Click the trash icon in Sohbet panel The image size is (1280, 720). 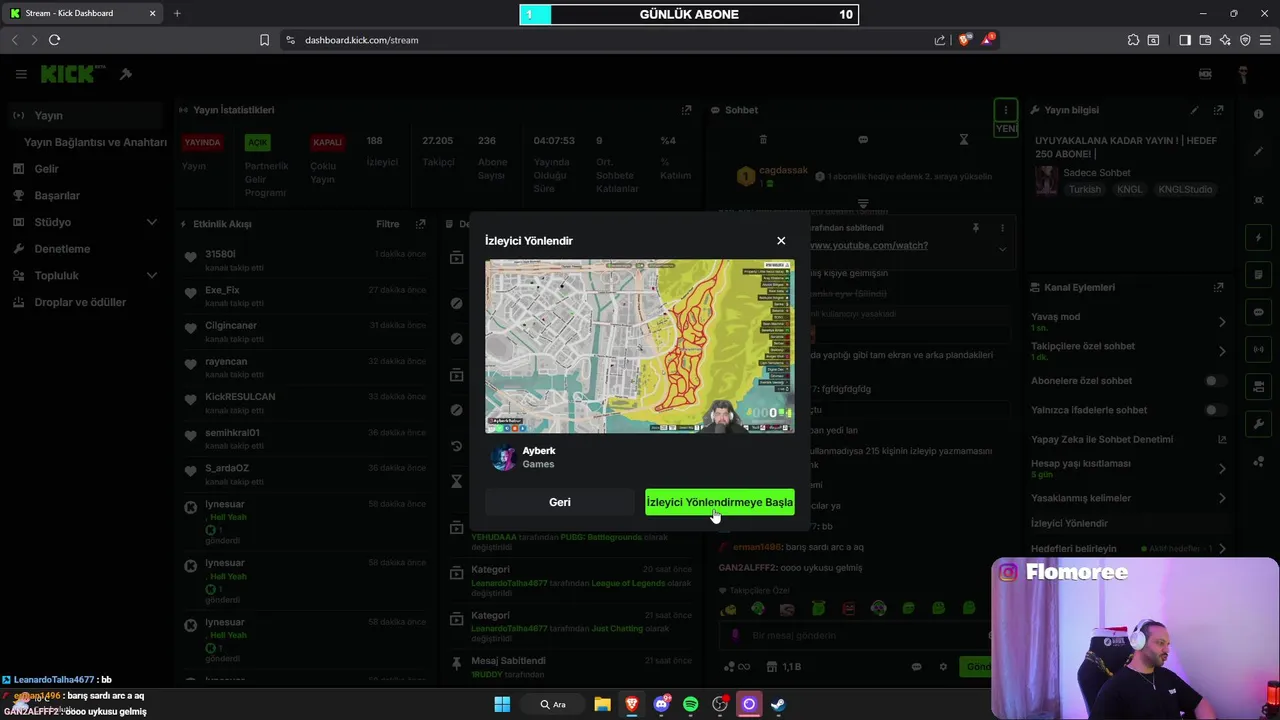(x=763, y=140)
